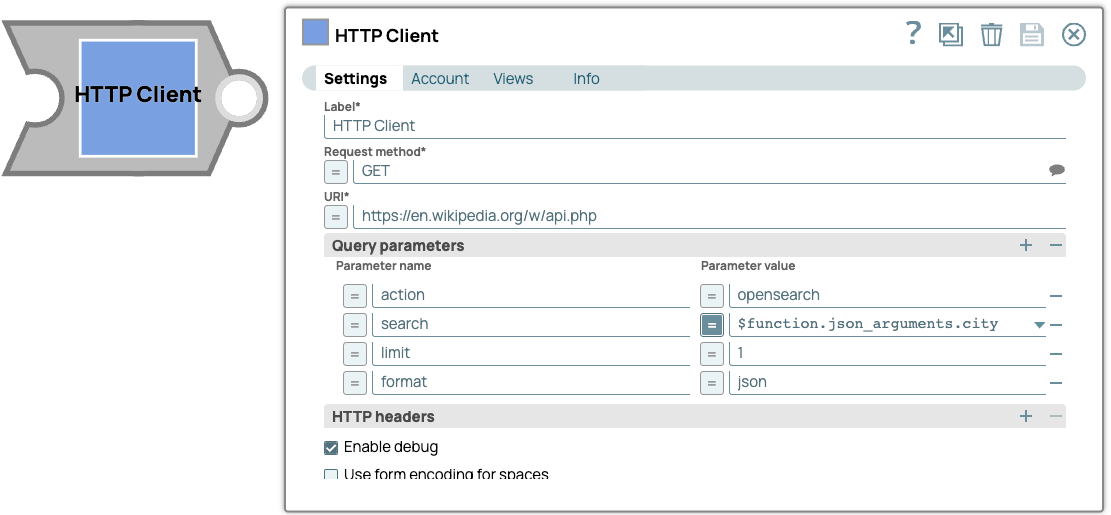This screenshot has width=1111, height=515.
Task: Check Use form encoding for spaces
Action: coord(331,475)
